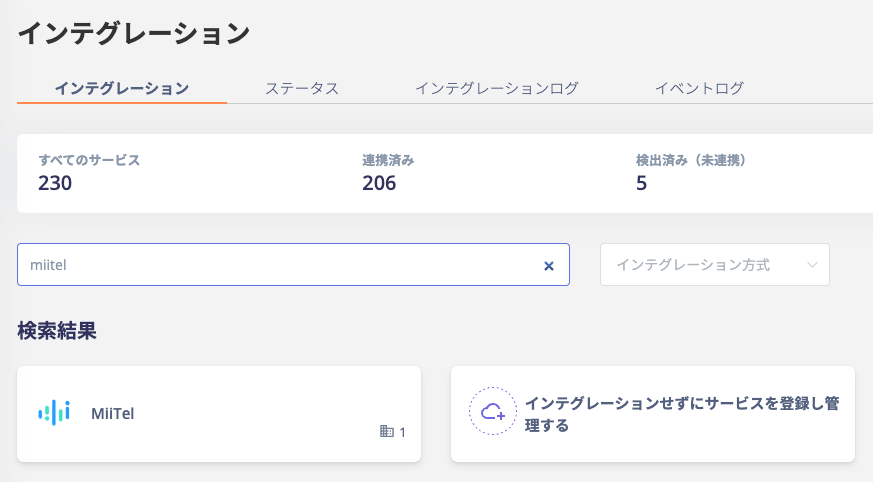
Task: Click the 検出済み（未連携） 5 statistic
Action: pos(690,173)
